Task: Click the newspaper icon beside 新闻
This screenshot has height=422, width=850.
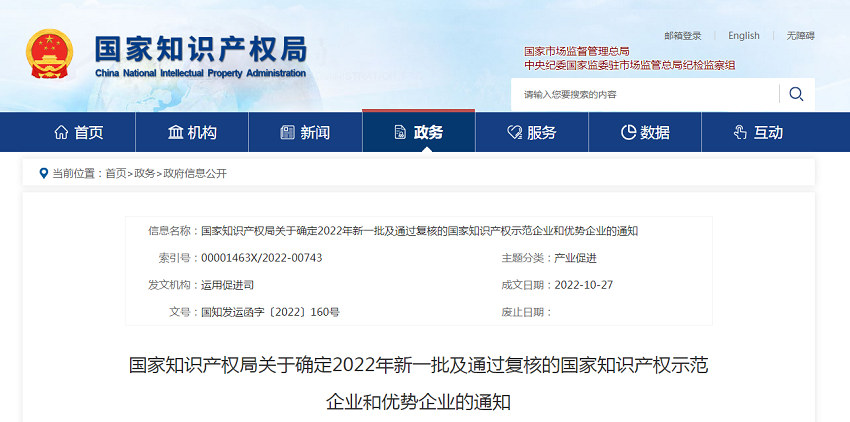Action: 287,132
